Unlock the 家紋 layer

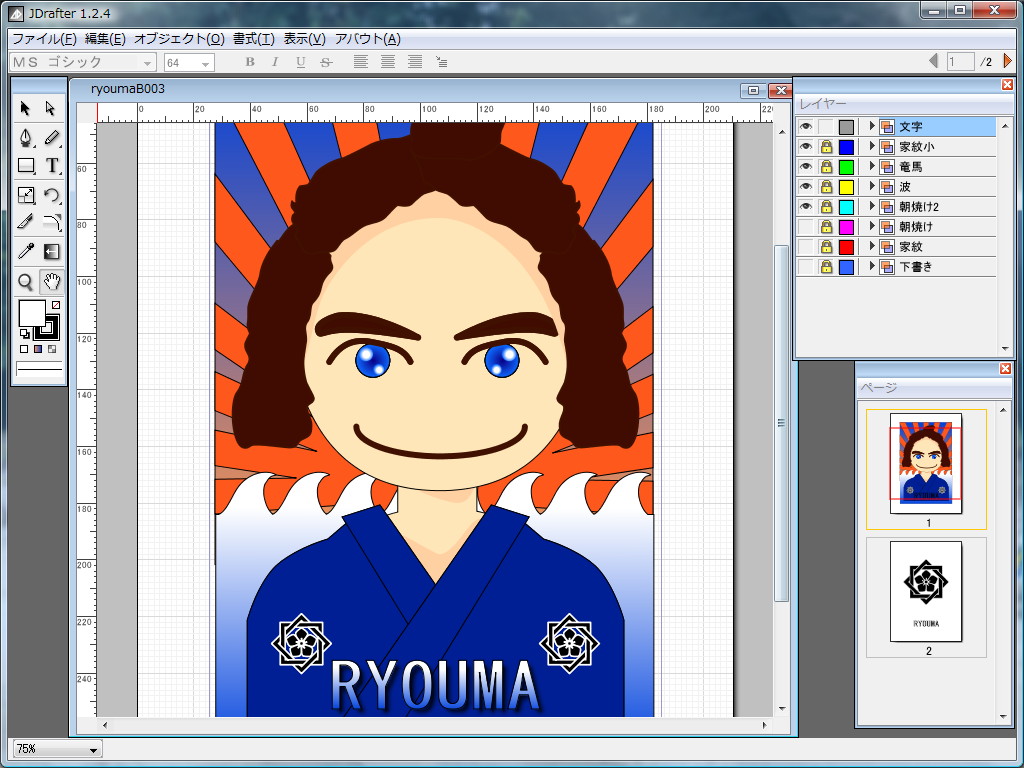[826, 247]
